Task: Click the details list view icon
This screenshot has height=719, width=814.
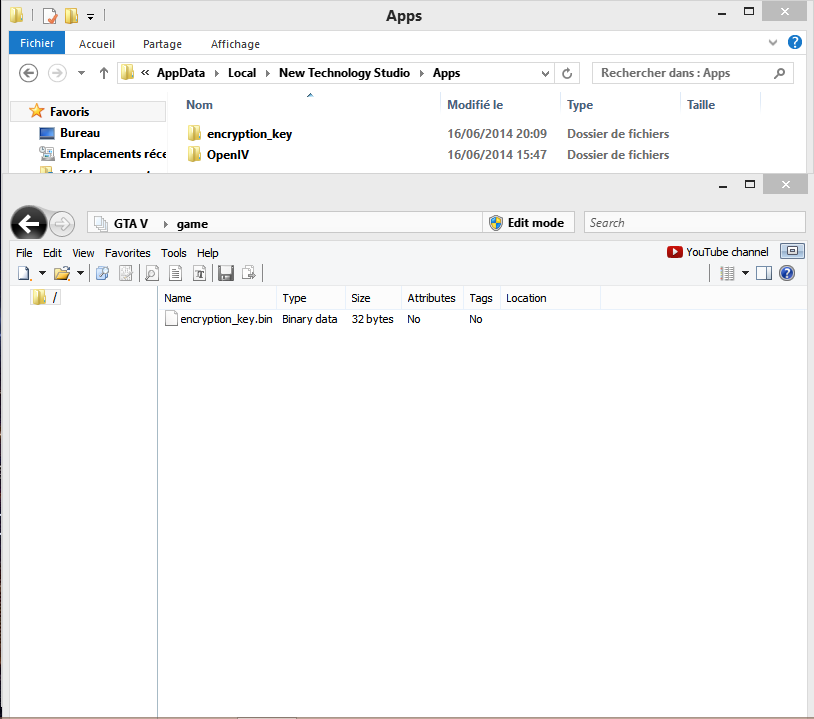Action: 727,273
